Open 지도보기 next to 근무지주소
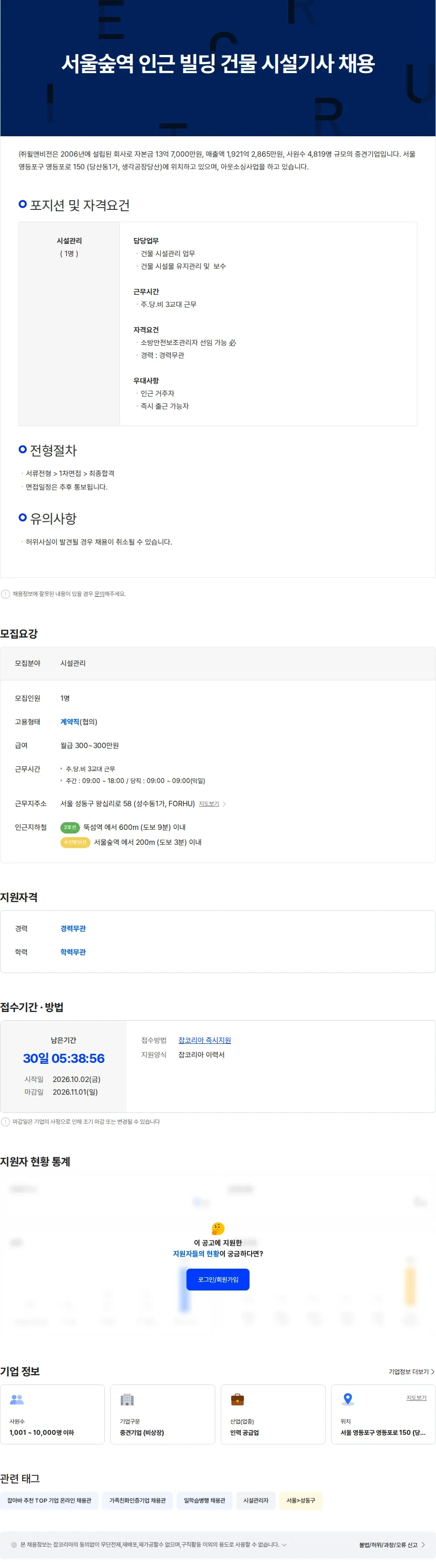This screenshot has height=1568, width=436. coord(209,804)
